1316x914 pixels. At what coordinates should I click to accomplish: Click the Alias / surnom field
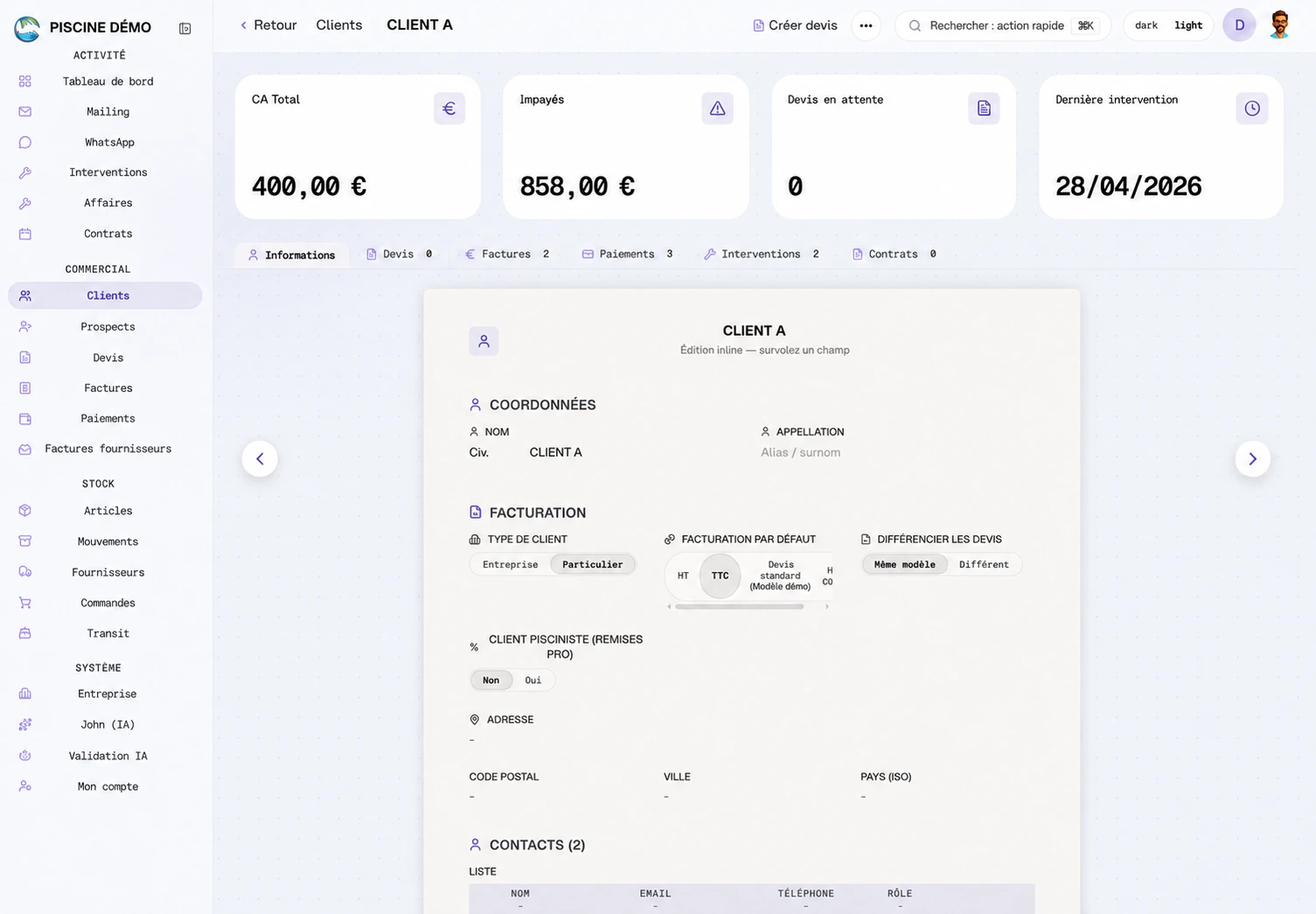point(800,453)
